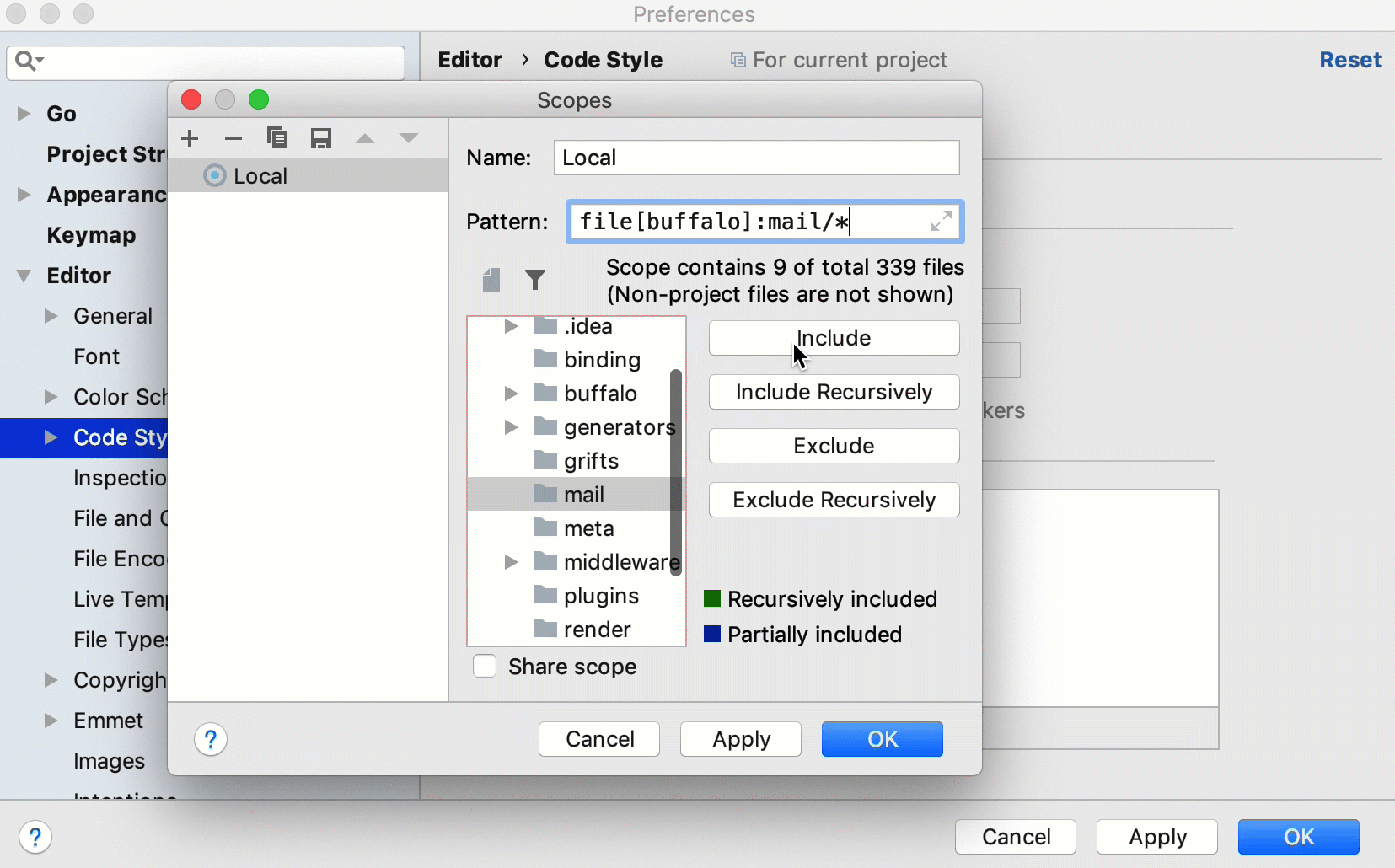This screenshot has height=868, width=1395.
Task: Expand the General settings node
Action: pos(51,316)
